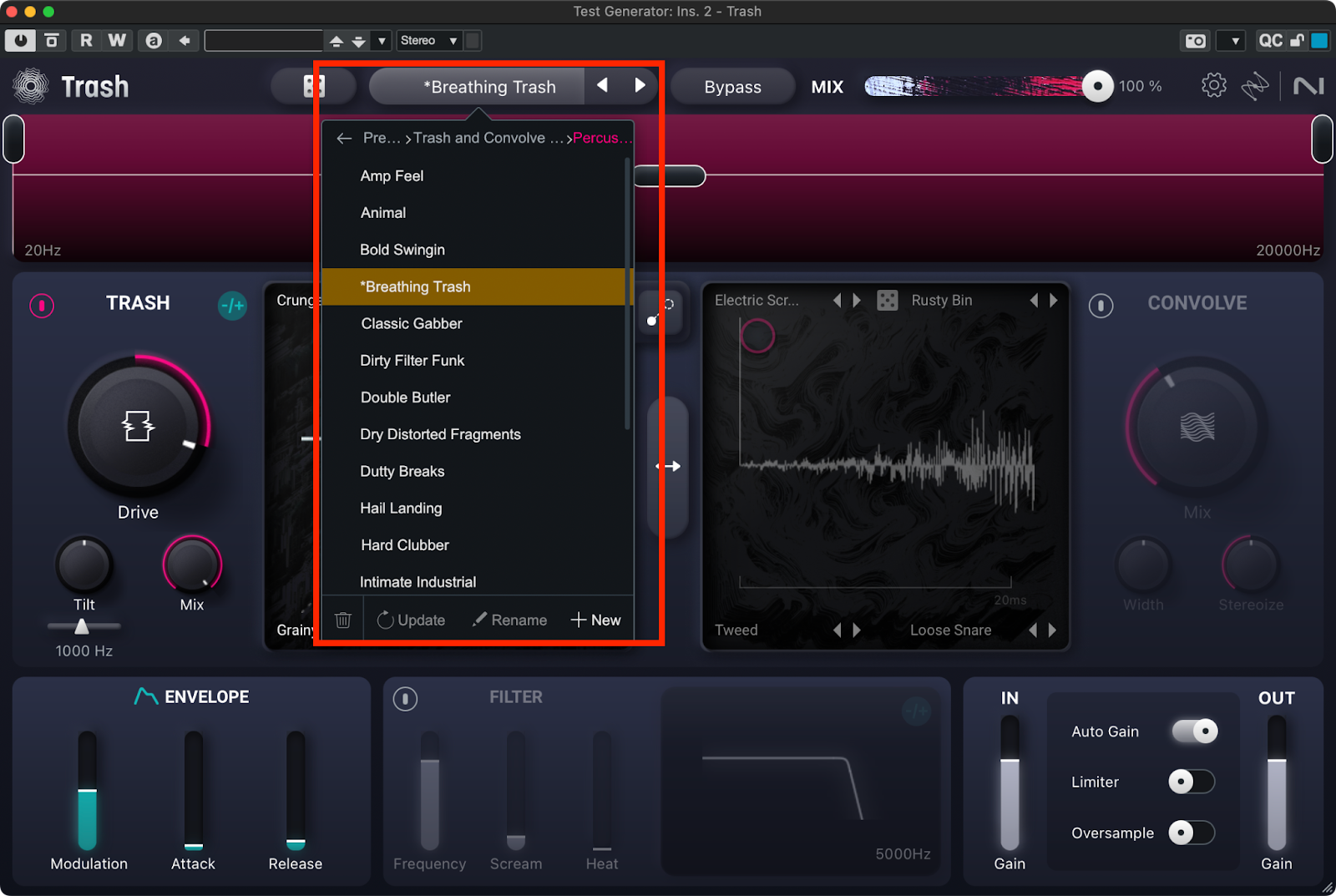Click the Bypass button

732,87
